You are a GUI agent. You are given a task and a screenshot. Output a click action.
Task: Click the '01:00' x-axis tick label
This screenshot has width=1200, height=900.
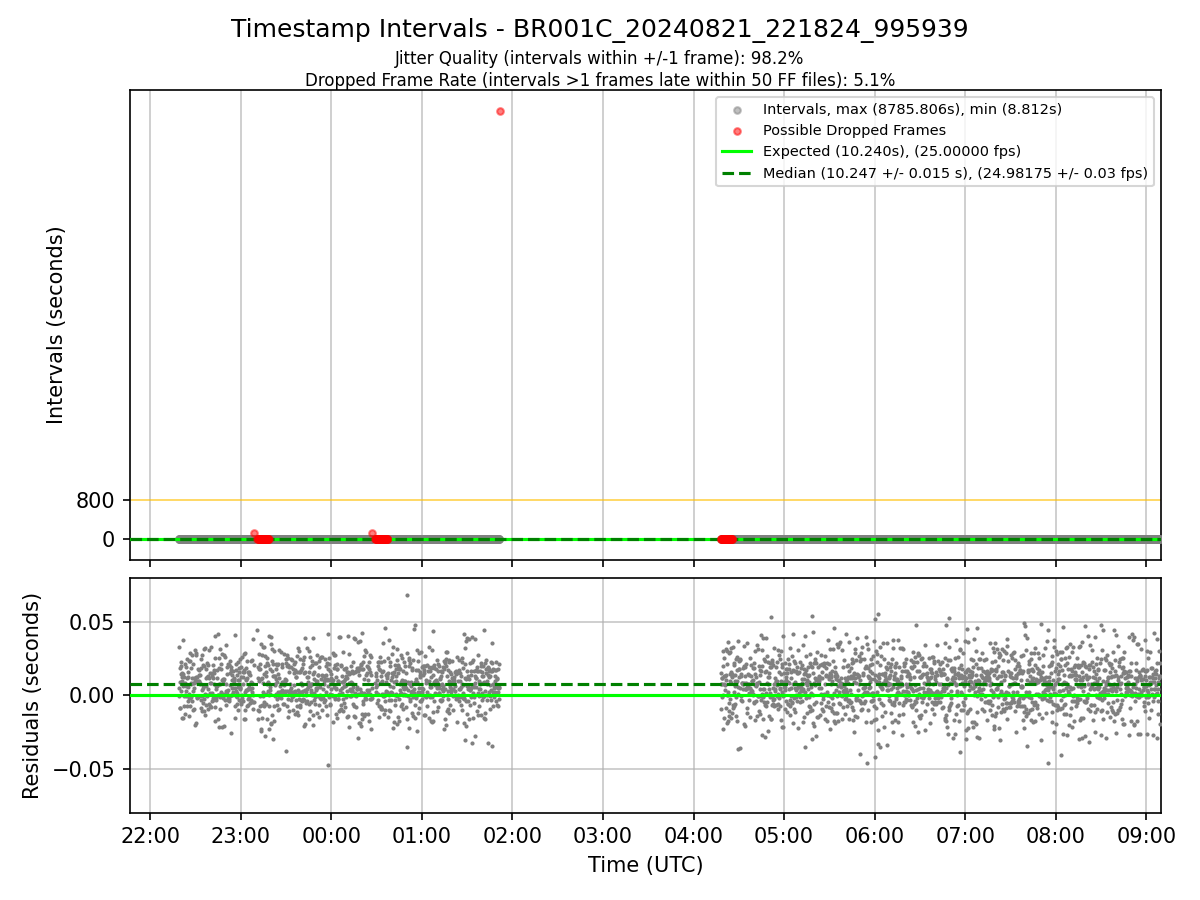(x=422, y=834)
